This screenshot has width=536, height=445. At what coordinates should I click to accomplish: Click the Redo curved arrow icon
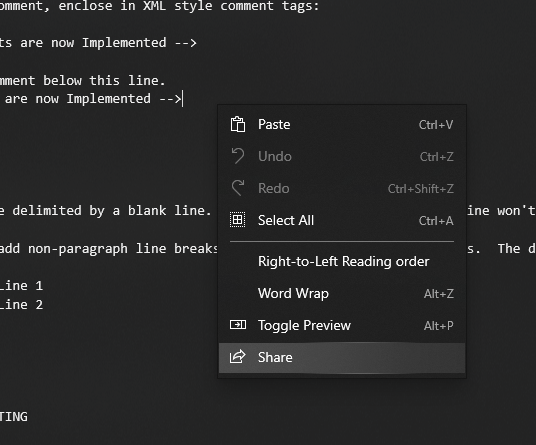(x=238, y=188)
